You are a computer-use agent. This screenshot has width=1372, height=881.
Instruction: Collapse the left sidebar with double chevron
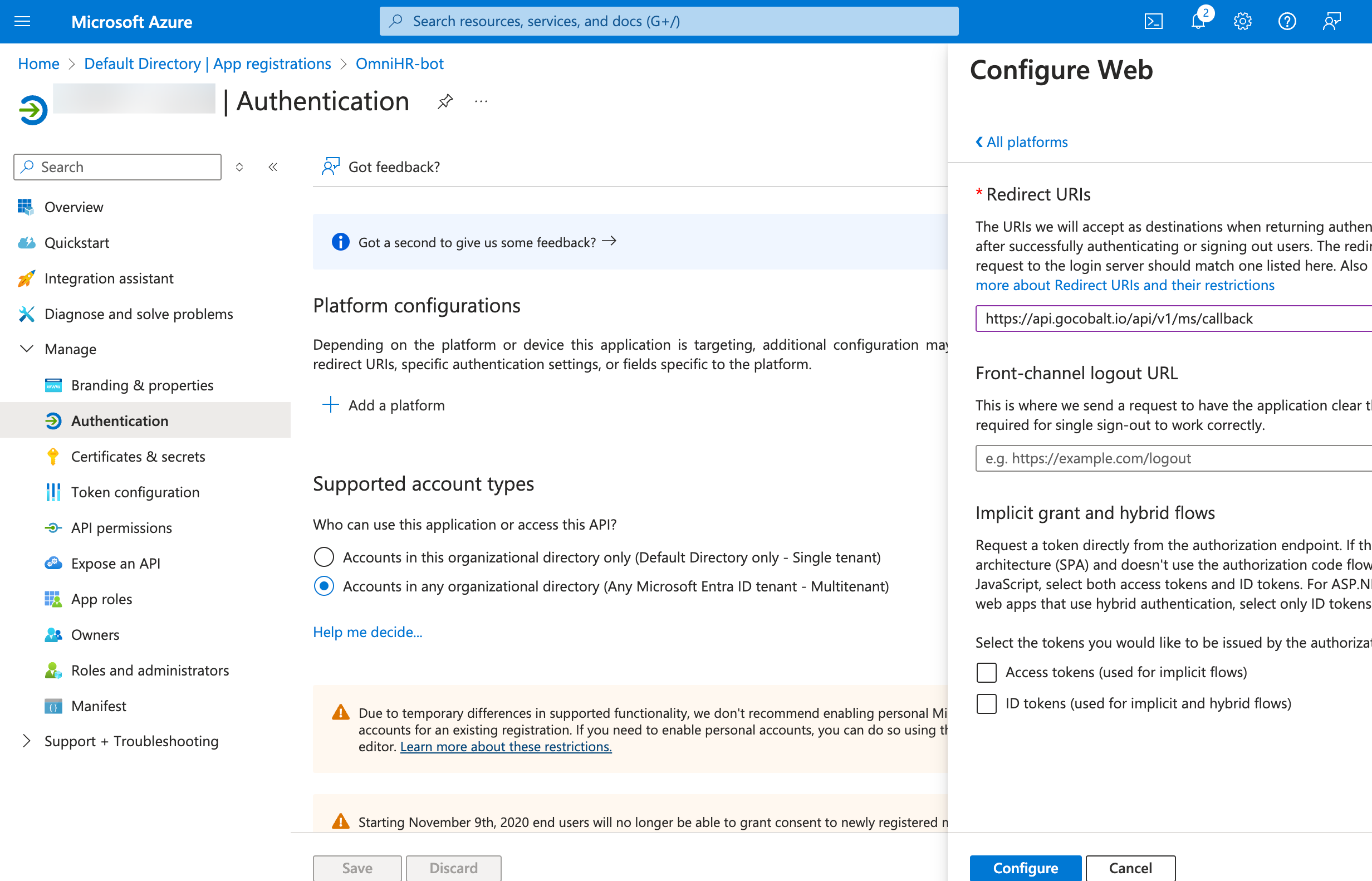(273, 167)
